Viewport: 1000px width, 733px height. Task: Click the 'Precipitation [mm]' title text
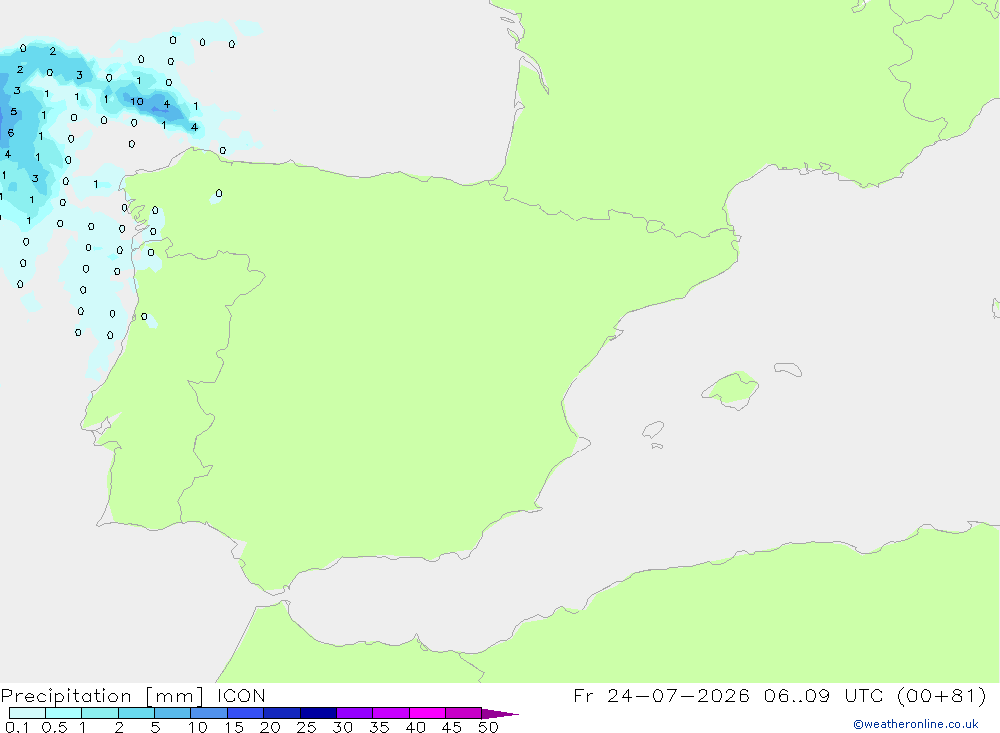pyautogui.click(x=102, y=696)
